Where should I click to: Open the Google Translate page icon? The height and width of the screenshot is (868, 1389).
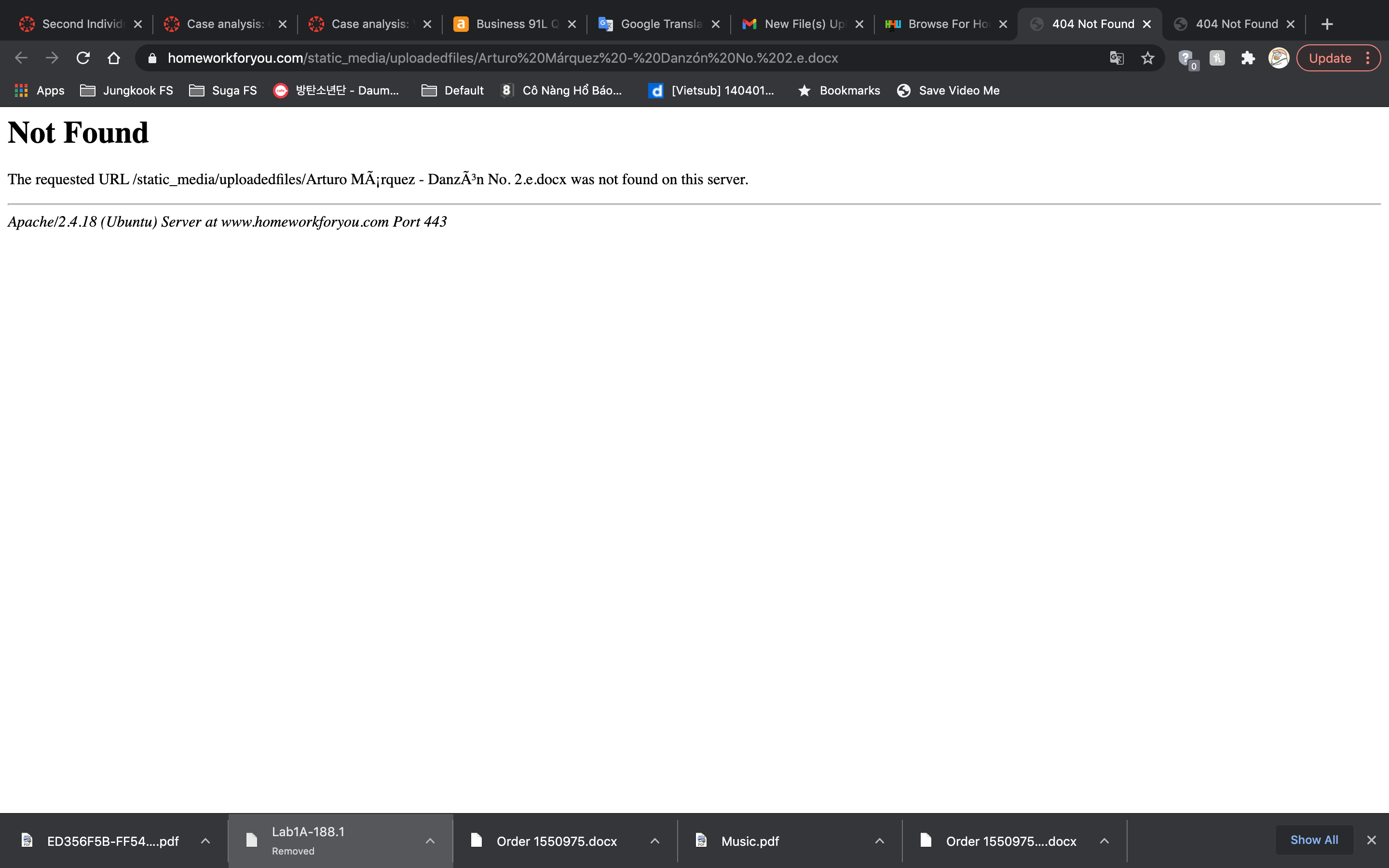tap(1117, 58)
